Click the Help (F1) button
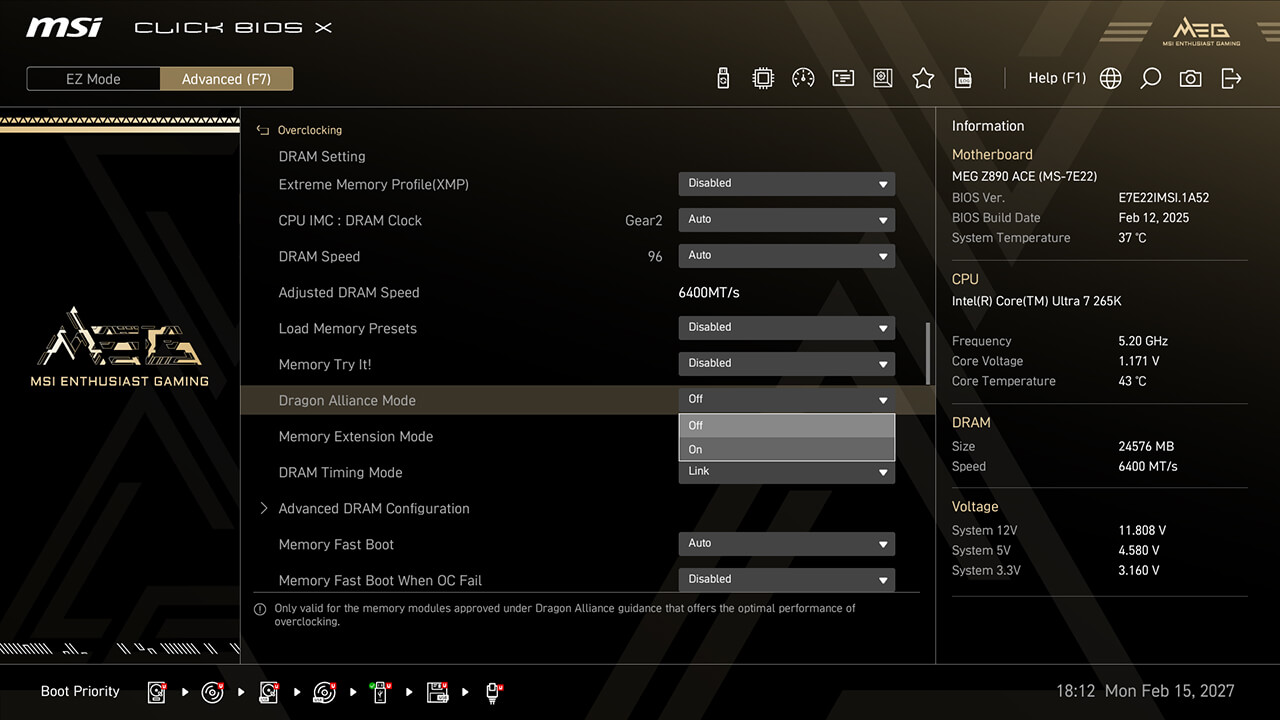The height and width of the screenshot is (720, 1280). (1056, 78)
